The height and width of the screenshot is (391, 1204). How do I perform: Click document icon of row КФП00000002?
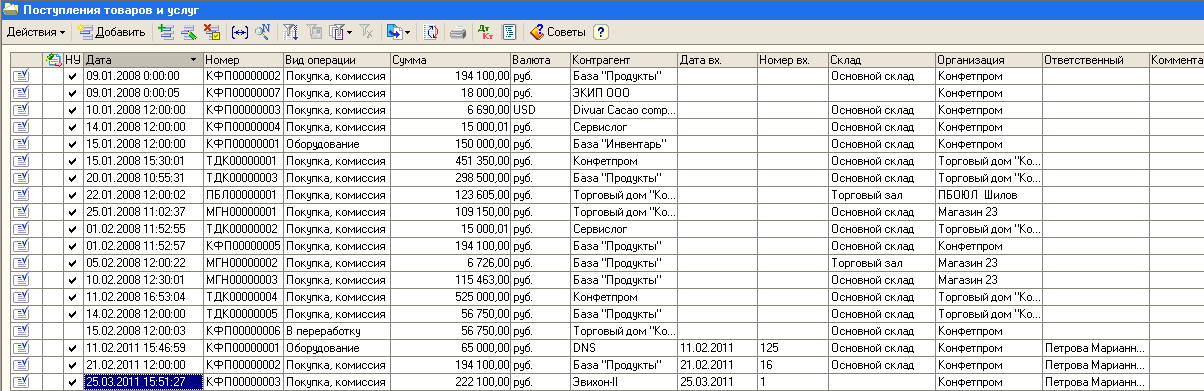[x=21, y=76]
